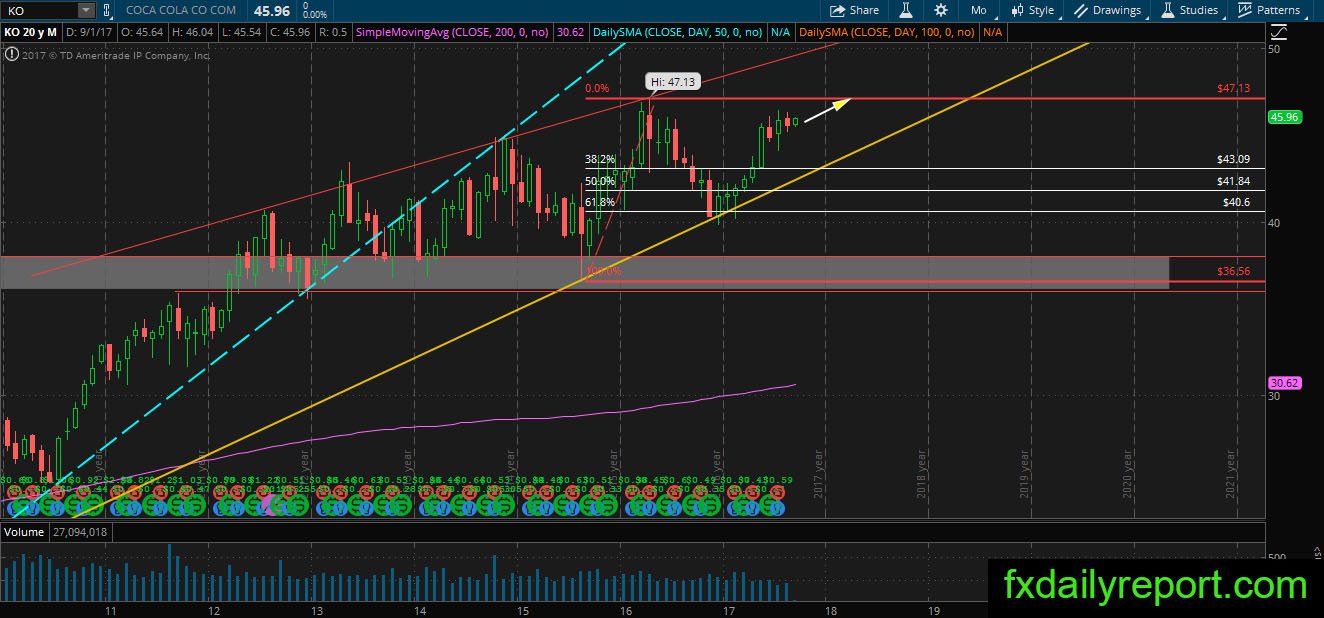1324x618 pixels.
Task: Click the $41.84 price level label
Action: tap(1234, 181)
